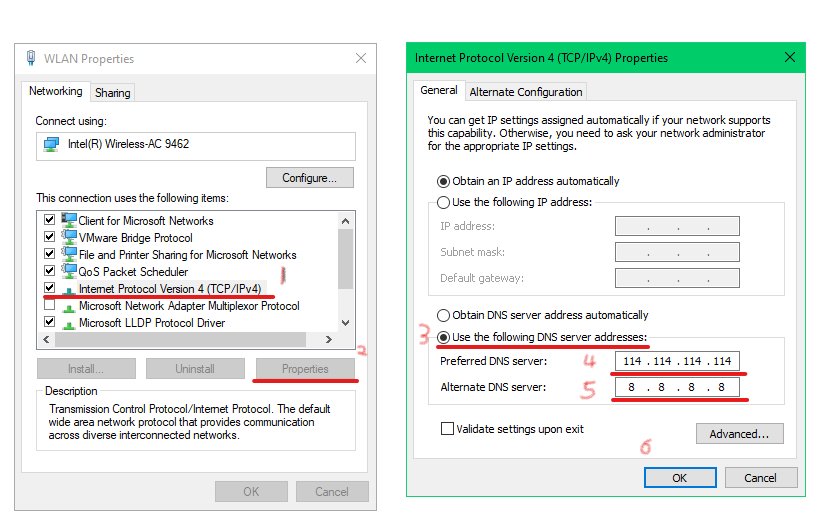
Task: Click the WLAN Properties title bar icon
Action: tap(31, 58)
